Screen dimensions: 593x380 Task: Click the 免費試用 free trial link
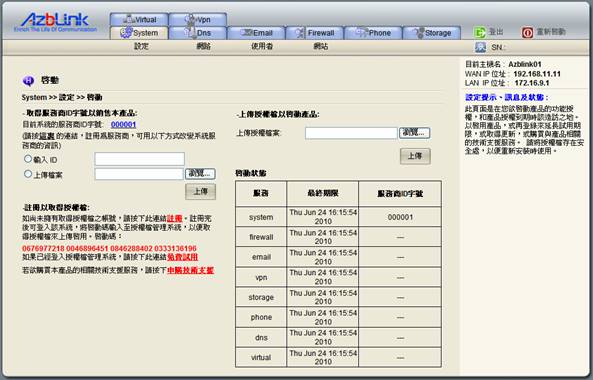[x=183, y=257]
